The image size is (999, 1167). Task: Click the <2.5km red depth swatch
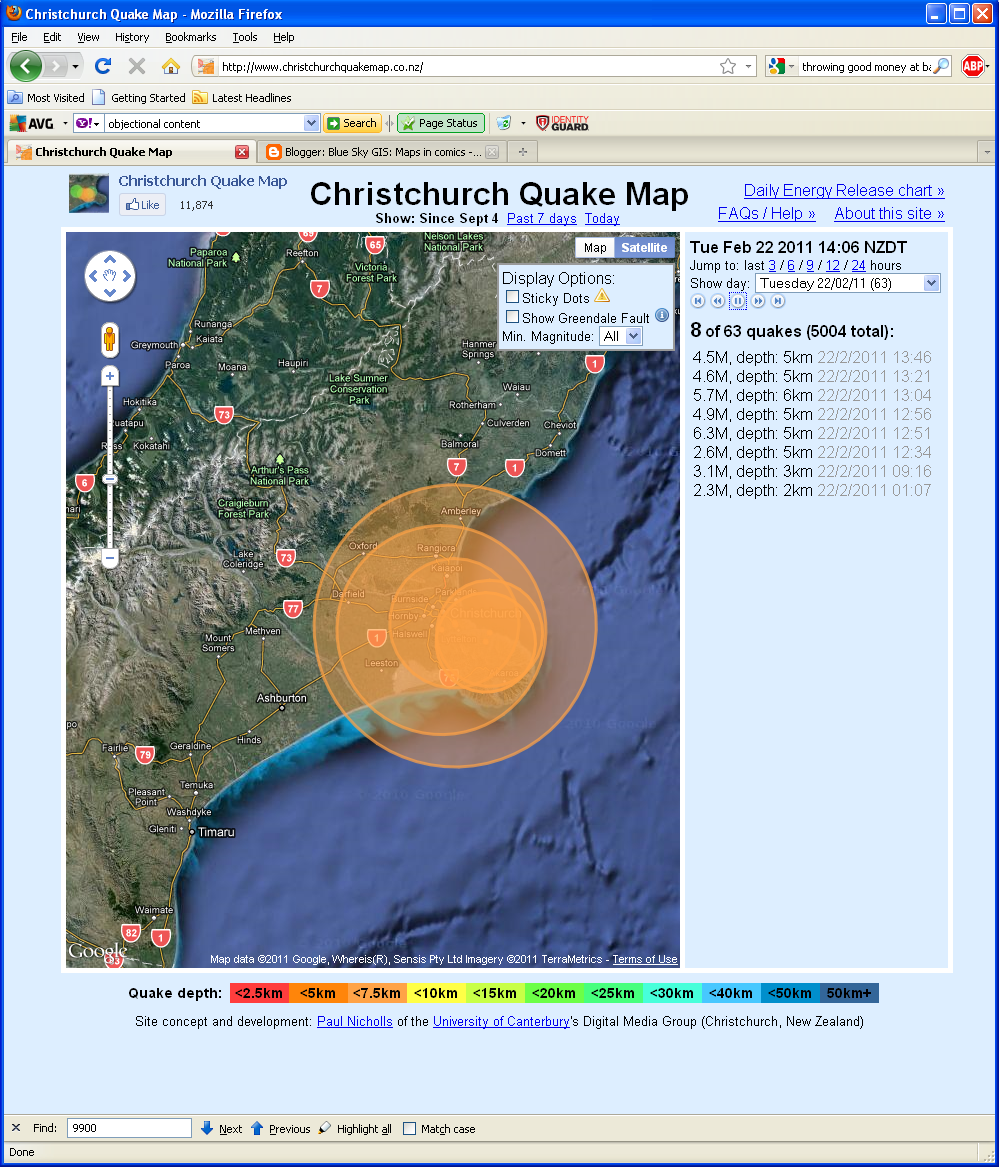(259, 993)
